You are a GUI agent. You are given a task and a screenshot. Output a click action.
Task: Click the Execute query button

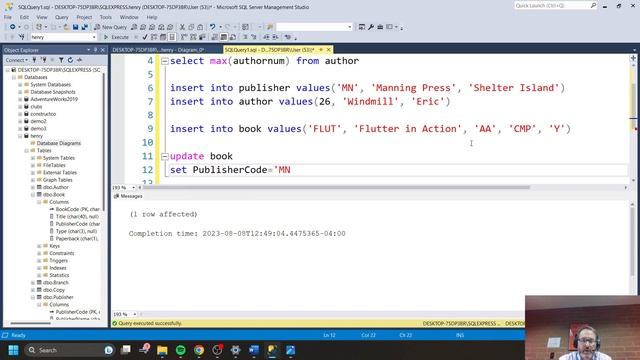tap(116, 37)
